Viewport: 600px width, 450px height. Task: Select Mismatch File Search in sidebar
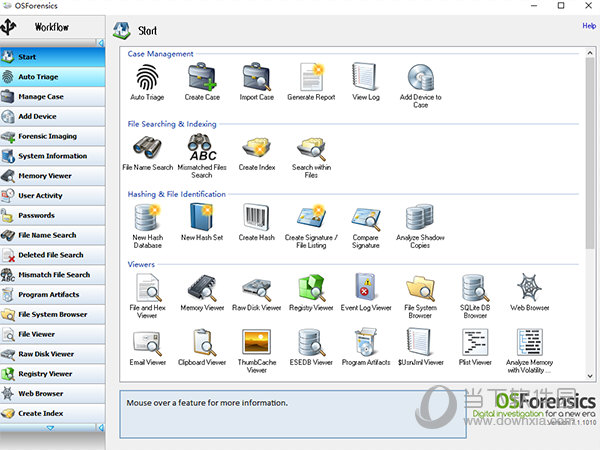click(52, 275)
